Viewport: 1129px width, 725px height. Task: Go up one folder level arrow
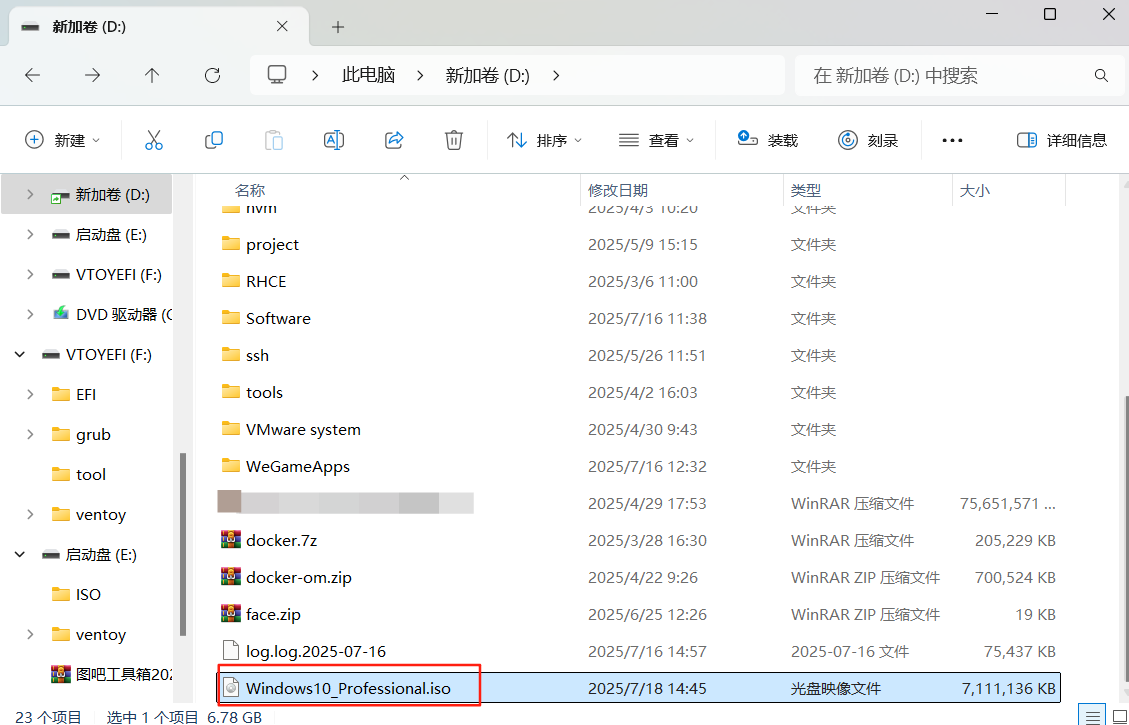pyautogui.click(x=152, y=75)
